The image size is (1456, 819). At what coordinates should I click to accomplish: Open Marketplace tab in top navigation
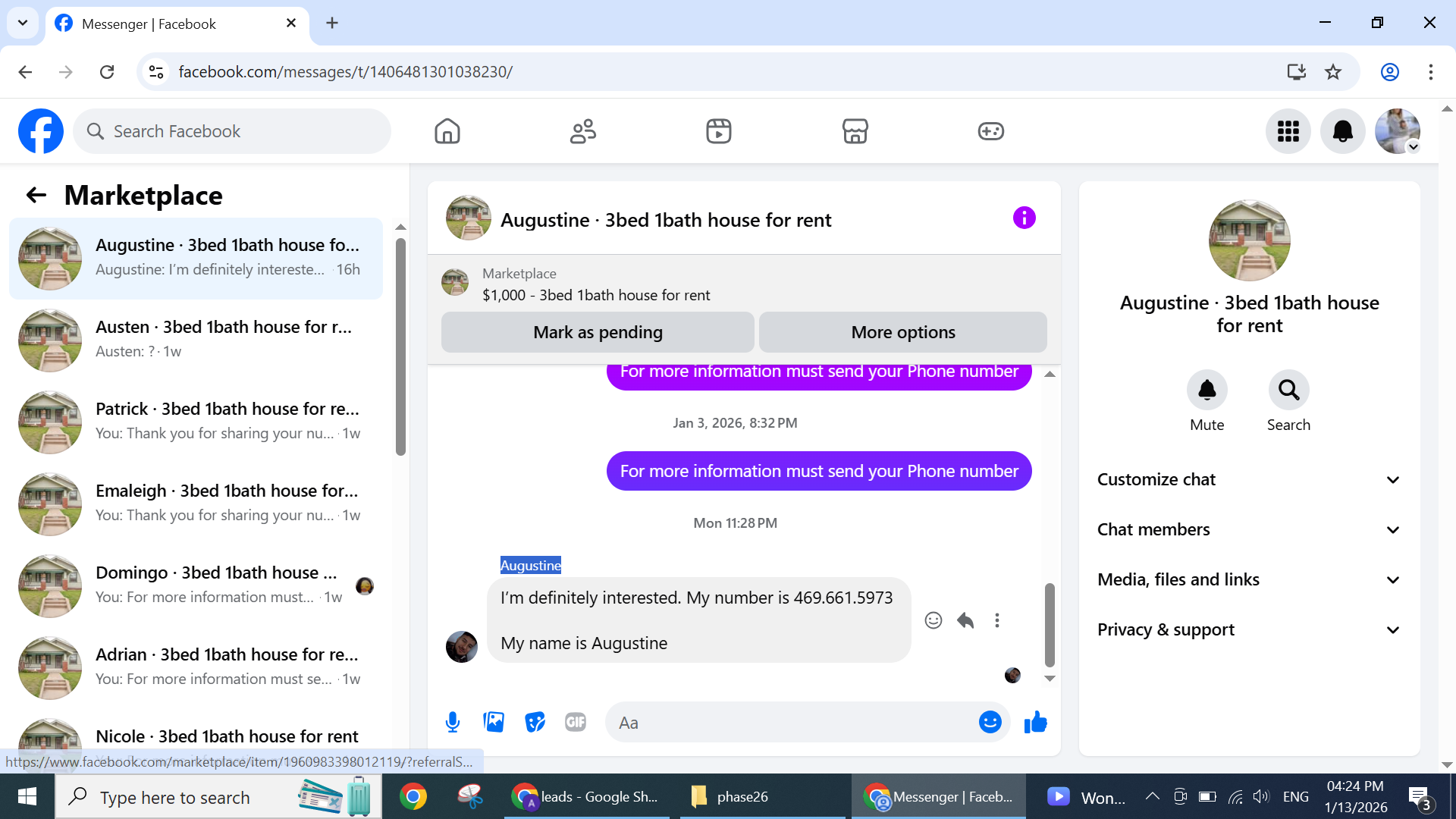[x=855, y=131]
